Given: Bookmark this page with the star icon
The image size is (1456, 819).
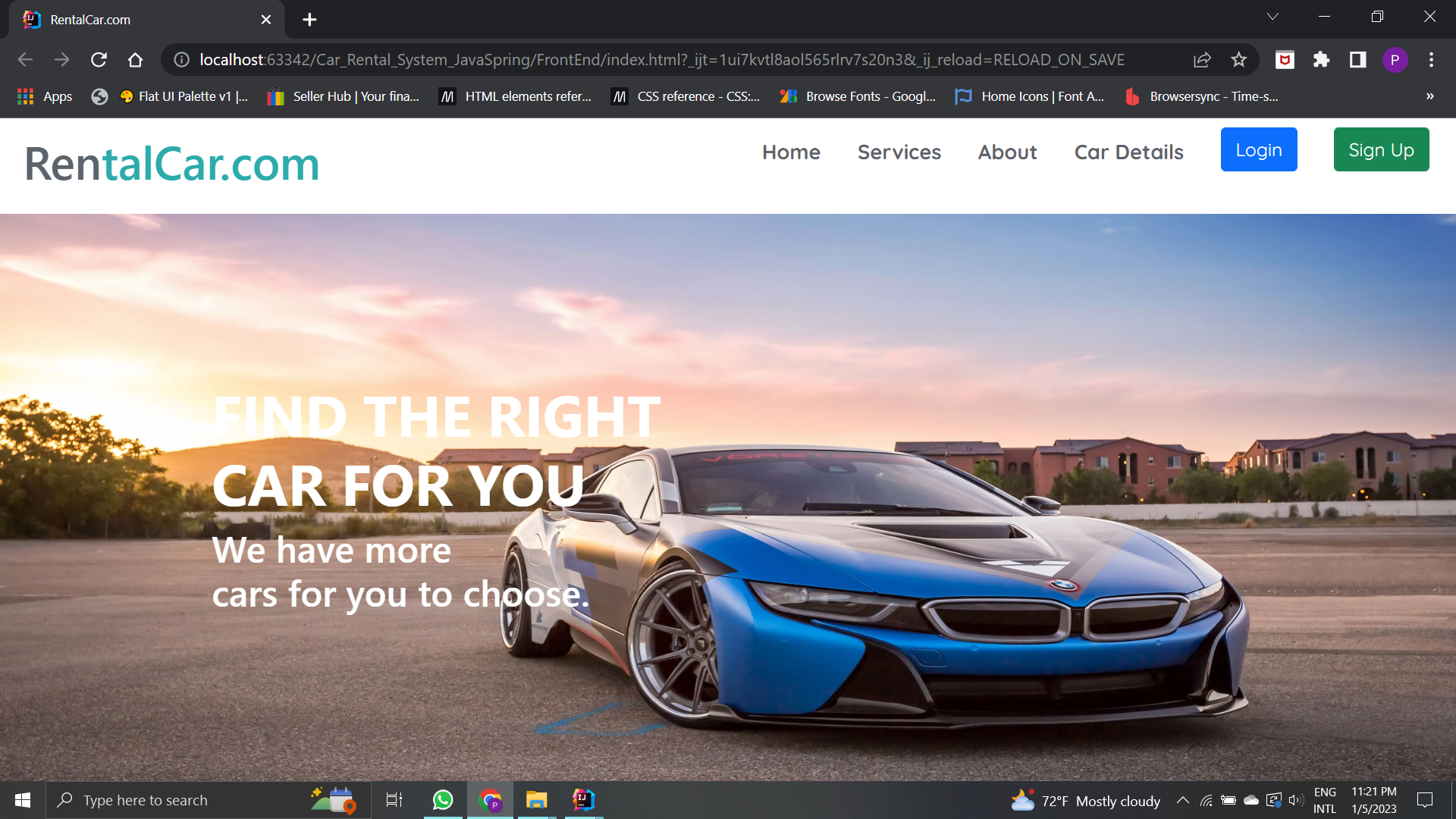Looking at the screenshot, I should point(1238,60).
